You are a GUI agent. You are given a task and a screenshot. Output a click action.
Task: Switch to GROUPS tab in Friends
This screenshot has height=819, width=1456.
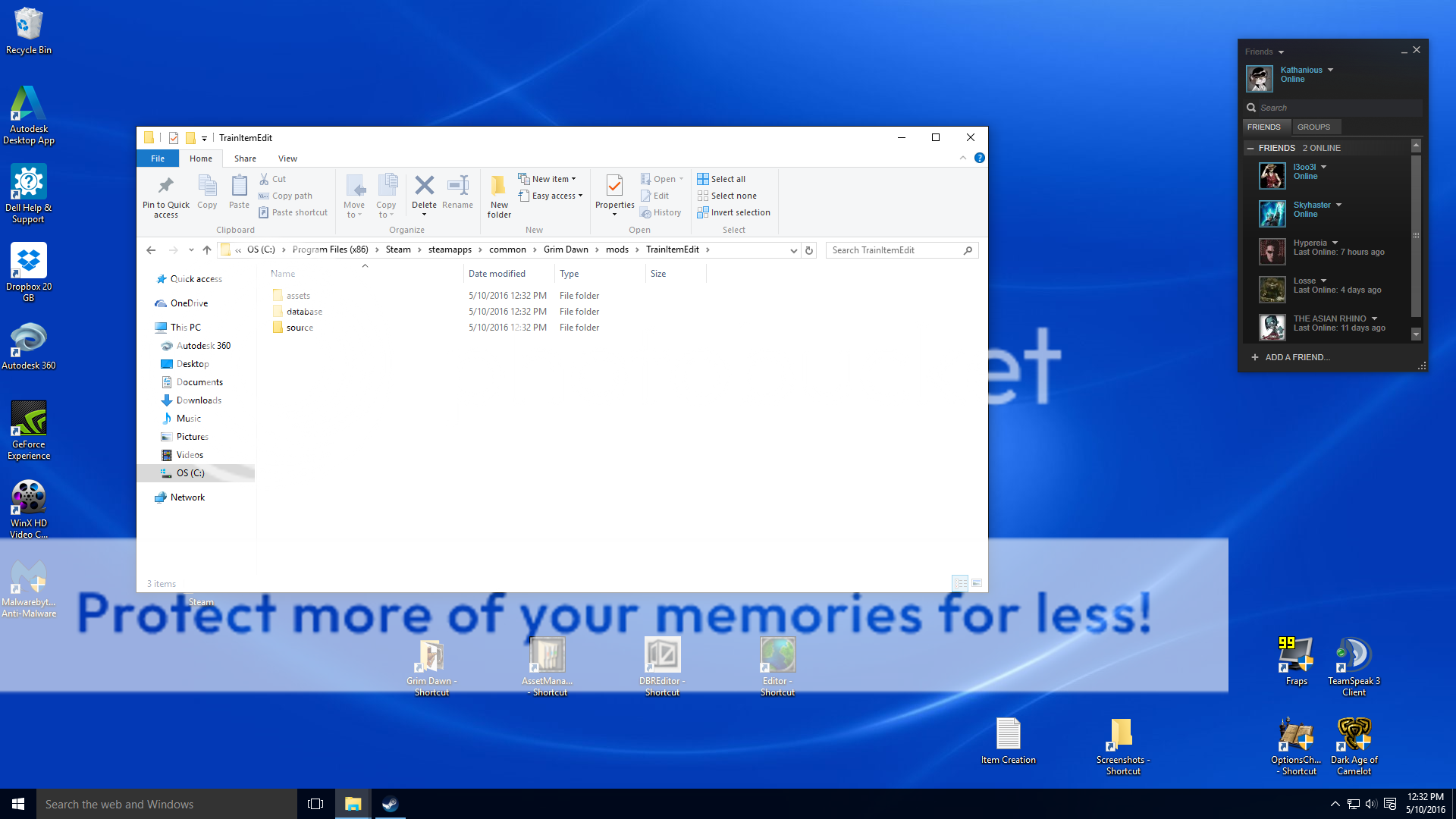coord(1313,127)
